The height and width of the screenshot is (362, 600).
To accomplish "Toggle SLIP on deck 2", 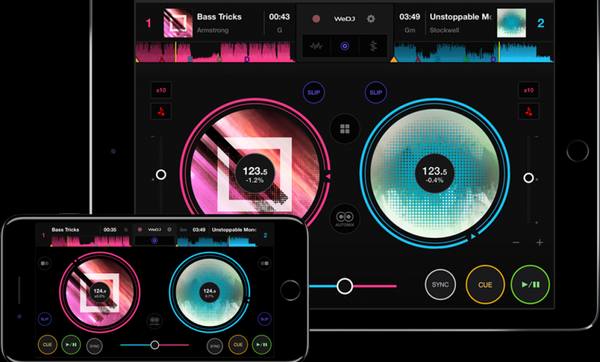I will point(376,93).
